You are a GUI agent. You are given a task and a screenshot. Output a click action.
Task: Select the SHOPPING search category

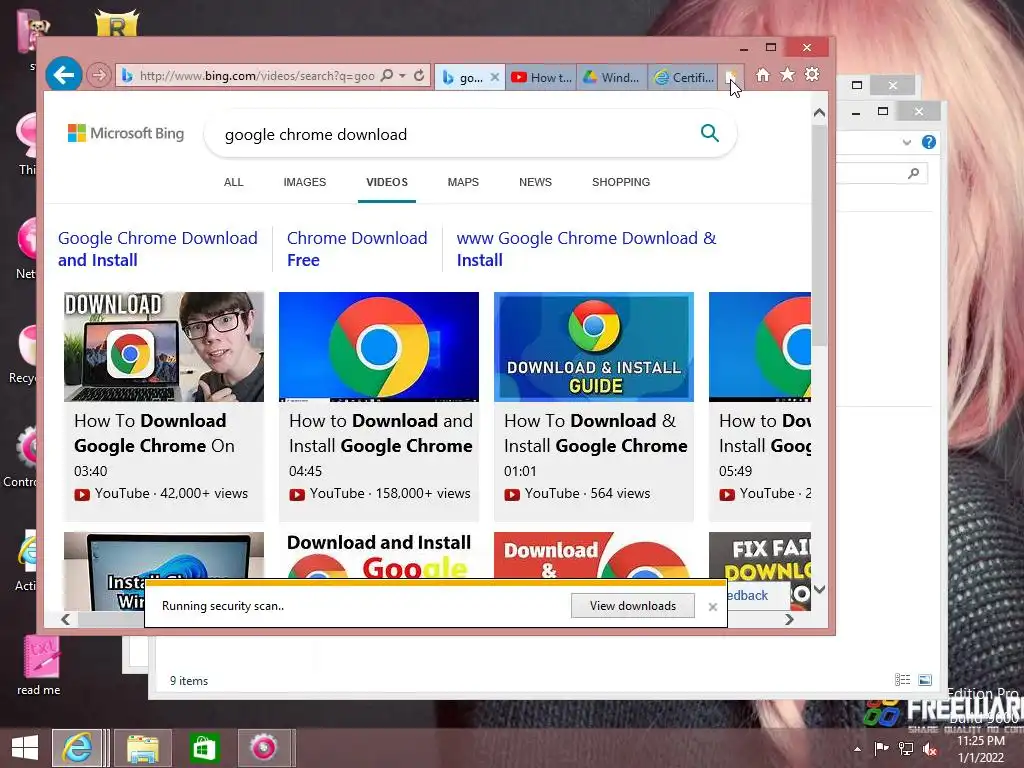620,182
